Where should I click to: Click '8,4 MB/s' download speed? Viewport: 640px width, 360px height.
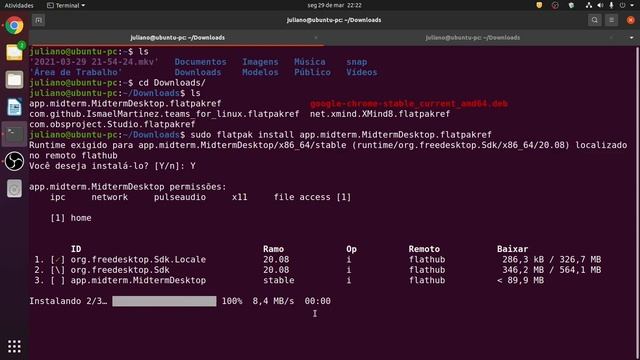[273, 301]
